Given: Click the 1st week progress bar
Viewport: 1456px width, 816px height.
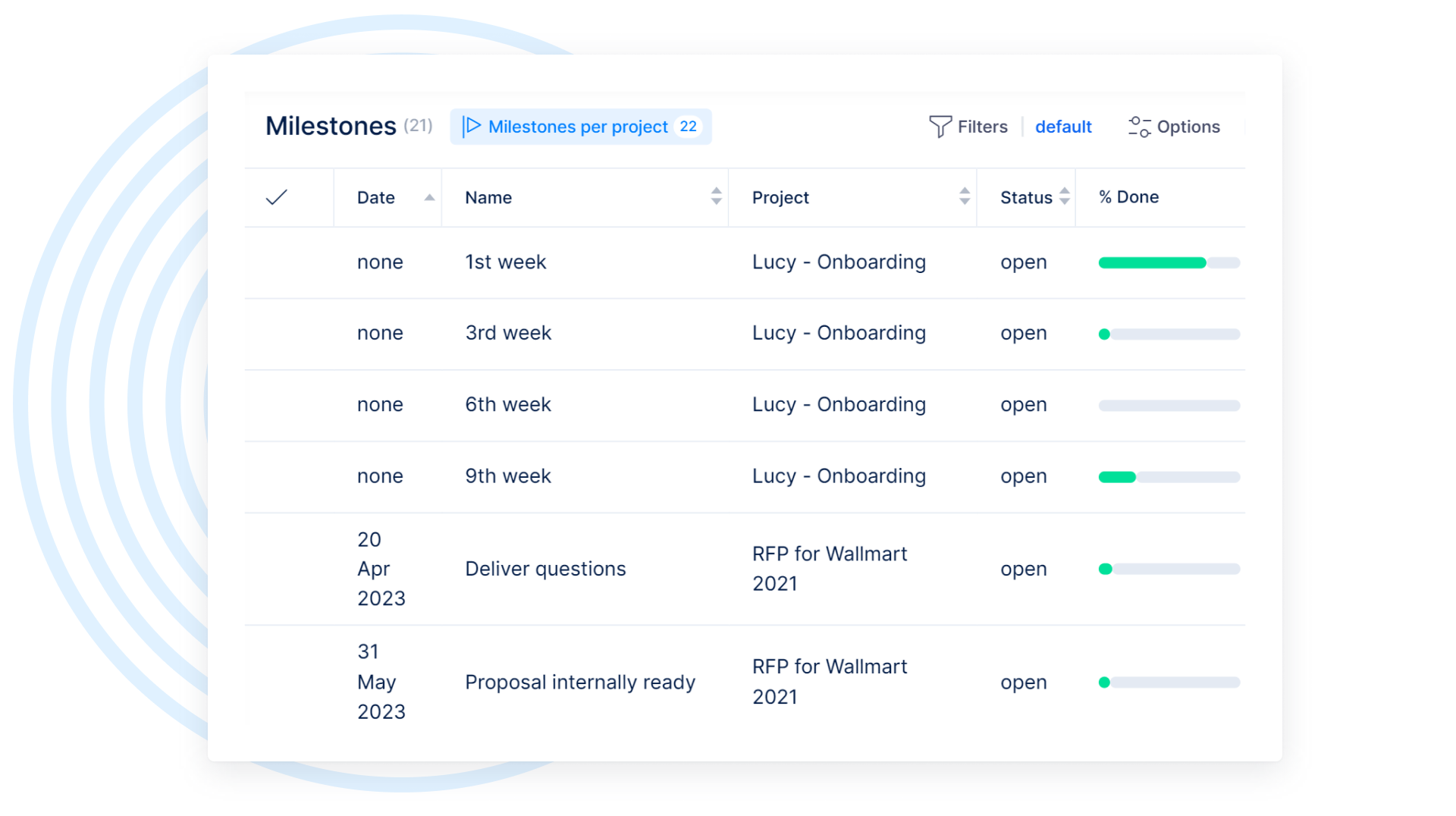Looking at the screenshot, I should [x=1169, y=263].
